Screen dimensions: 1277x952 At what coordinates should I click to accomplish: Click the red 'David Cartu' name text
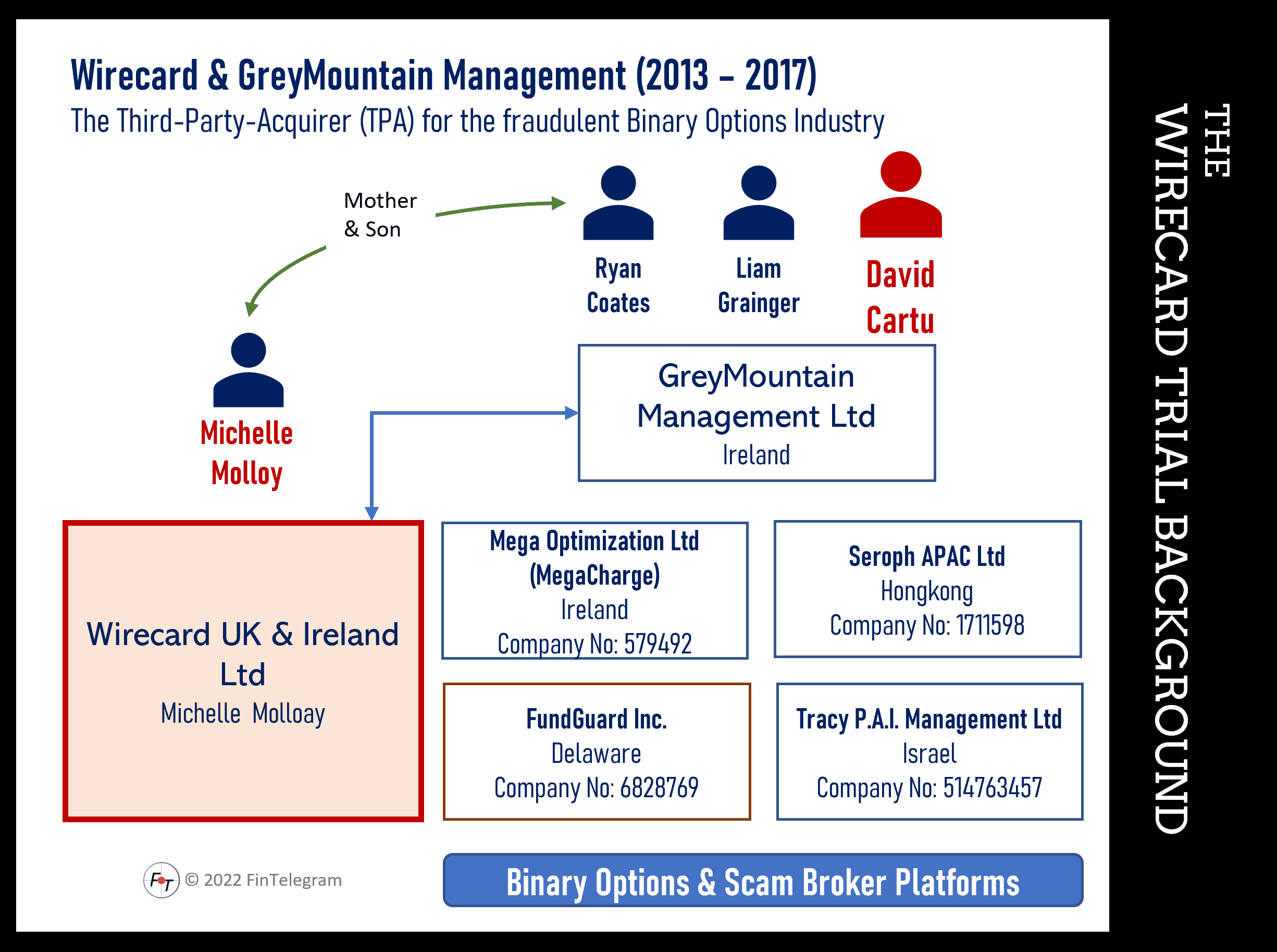point(900,298)
